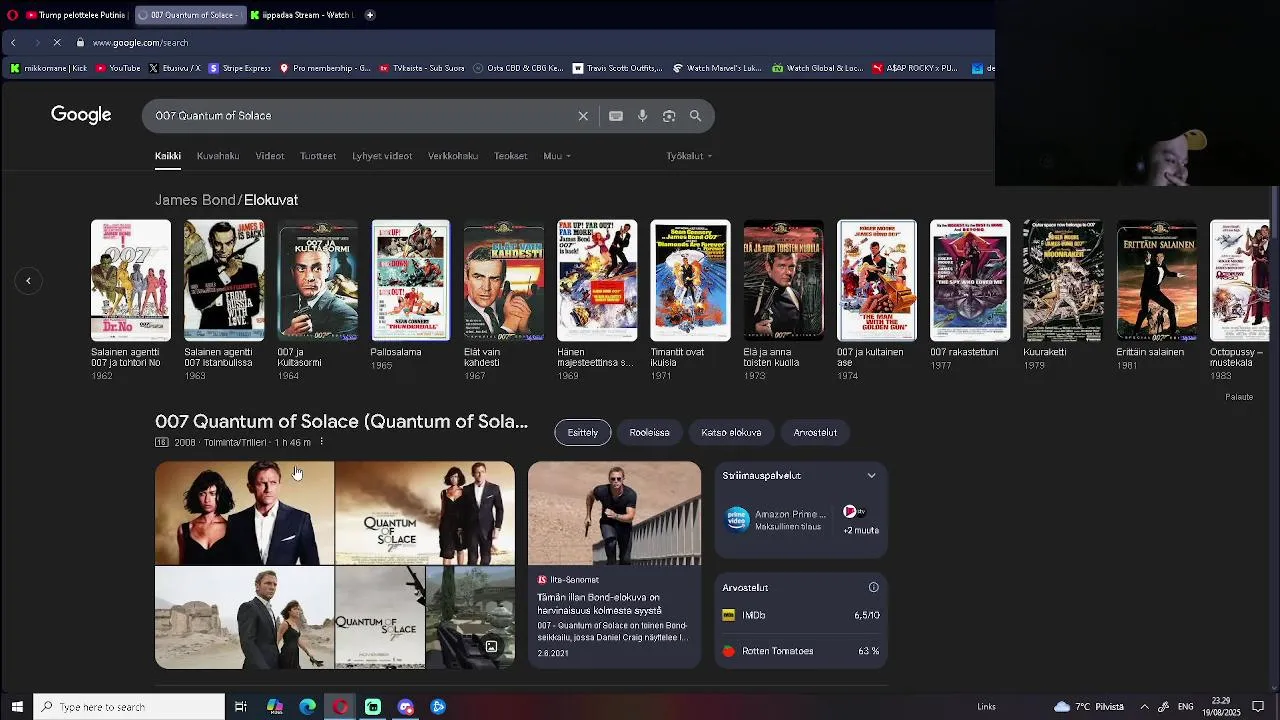Switch to the Videot tab
This screenshot has width=1280, height=720.
point(270,156)
